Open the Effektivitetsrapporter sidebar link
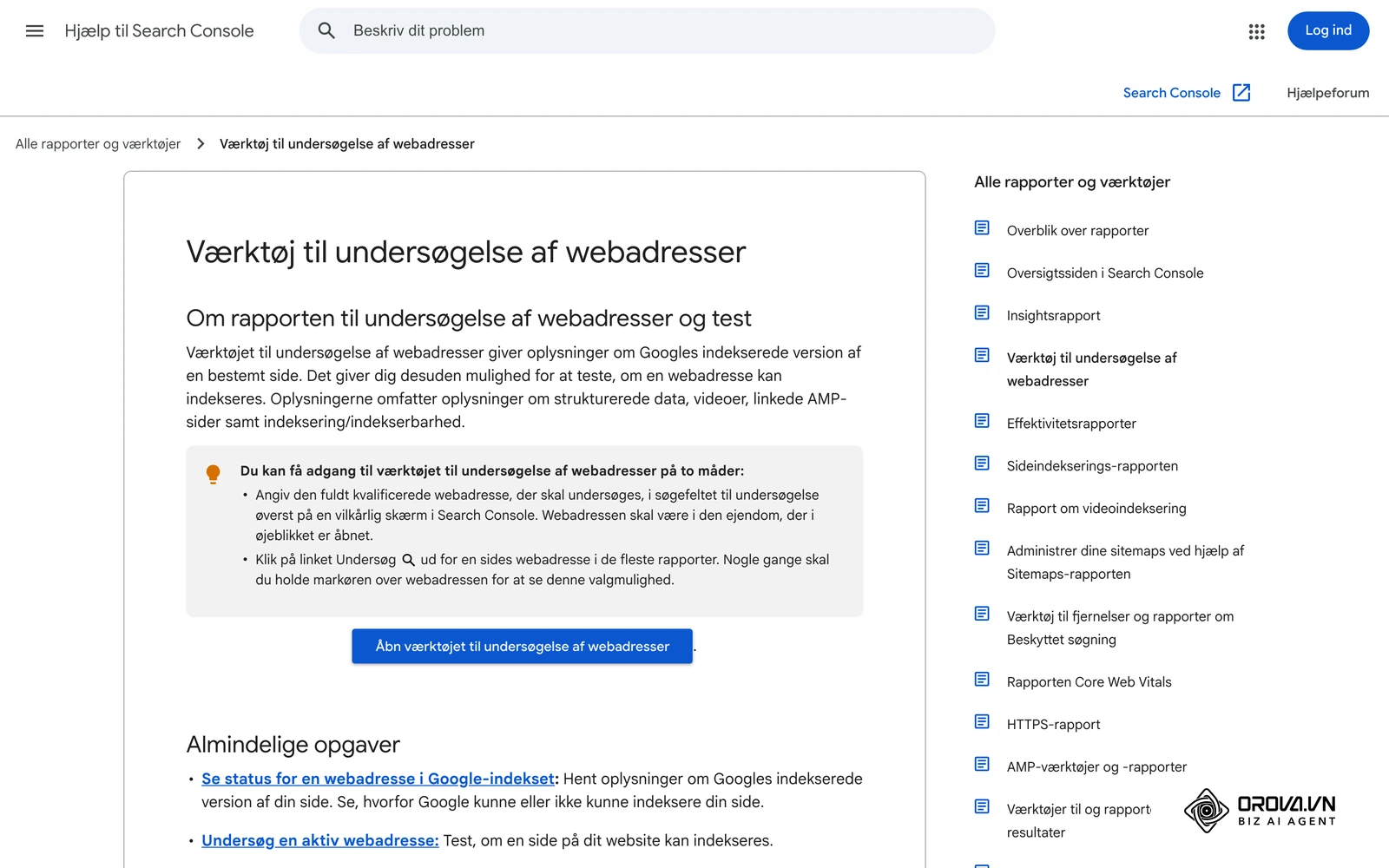Screen dimensions: 1389x868 (1071, 424)
